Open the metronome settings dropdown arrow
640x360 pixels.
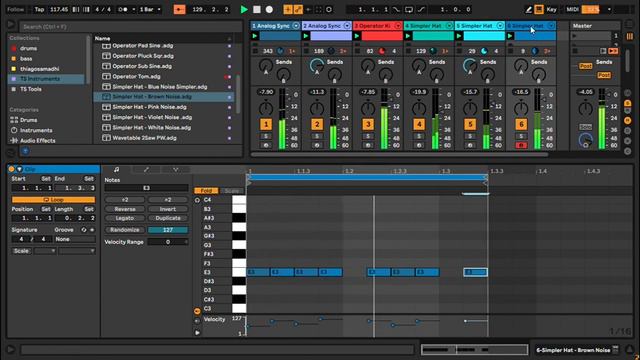(133, 9)
